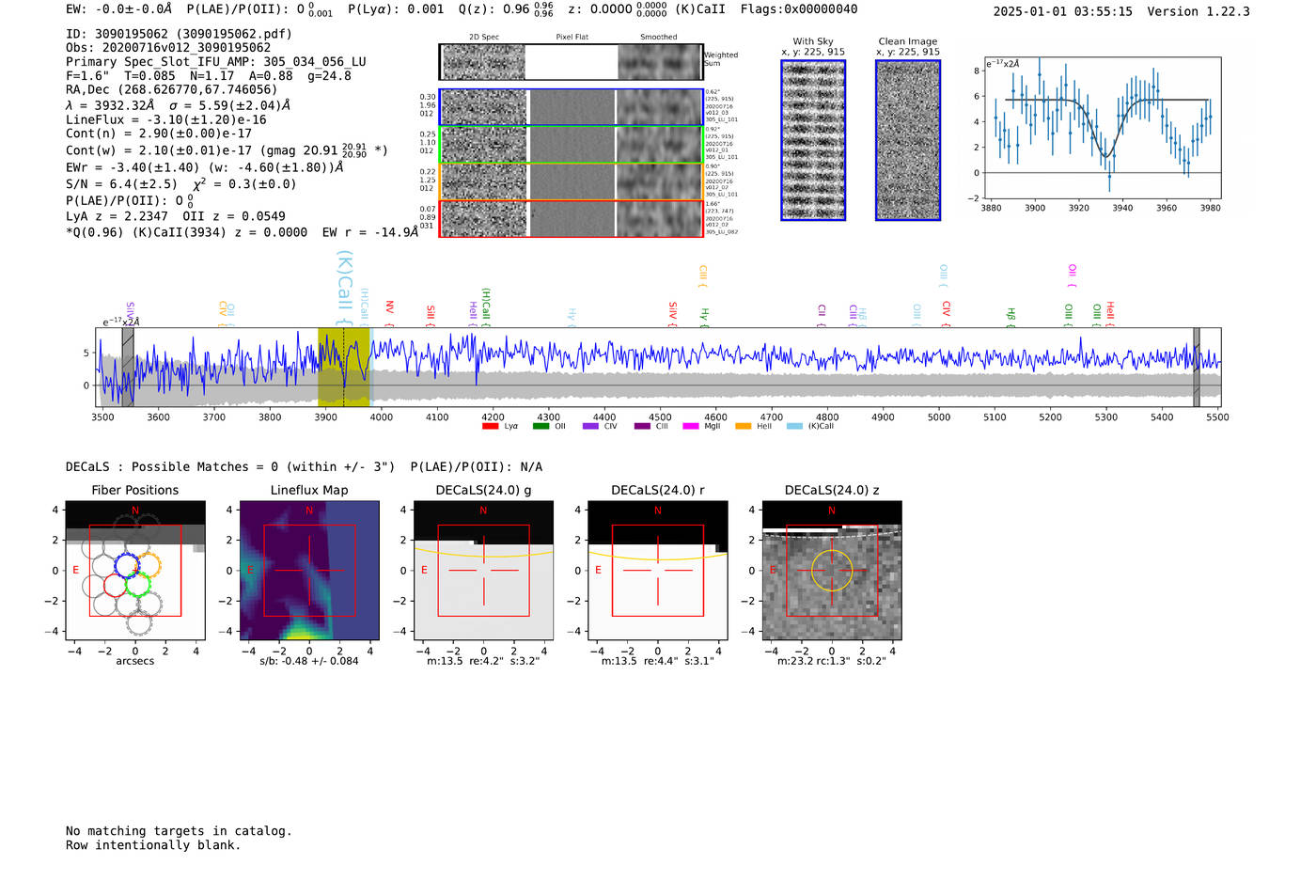The image size is (1316, 896).
Task: Open the Lineflux Map panel
Action: 309,570
